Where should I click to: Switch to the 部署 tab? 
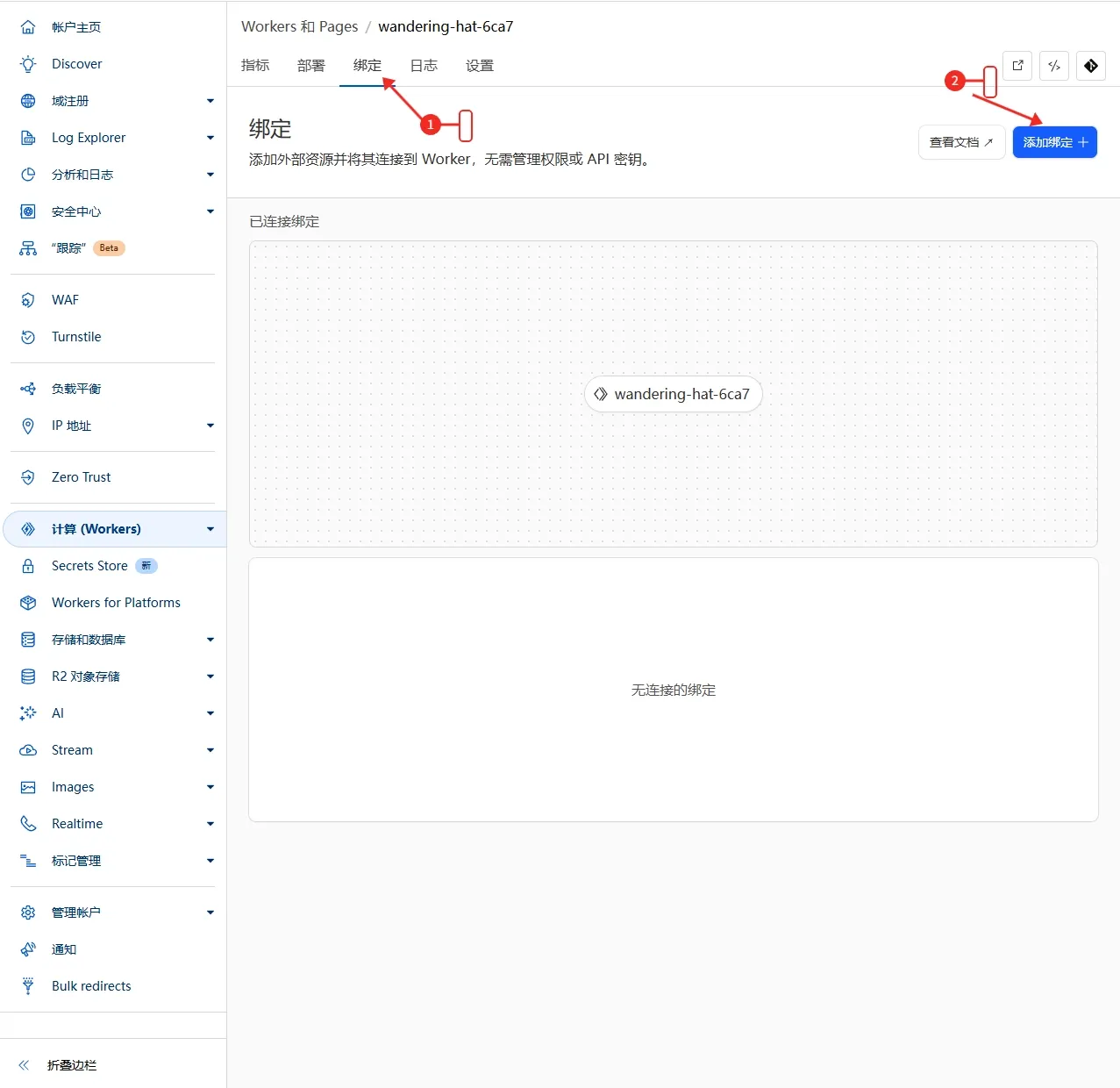point(311,66)
